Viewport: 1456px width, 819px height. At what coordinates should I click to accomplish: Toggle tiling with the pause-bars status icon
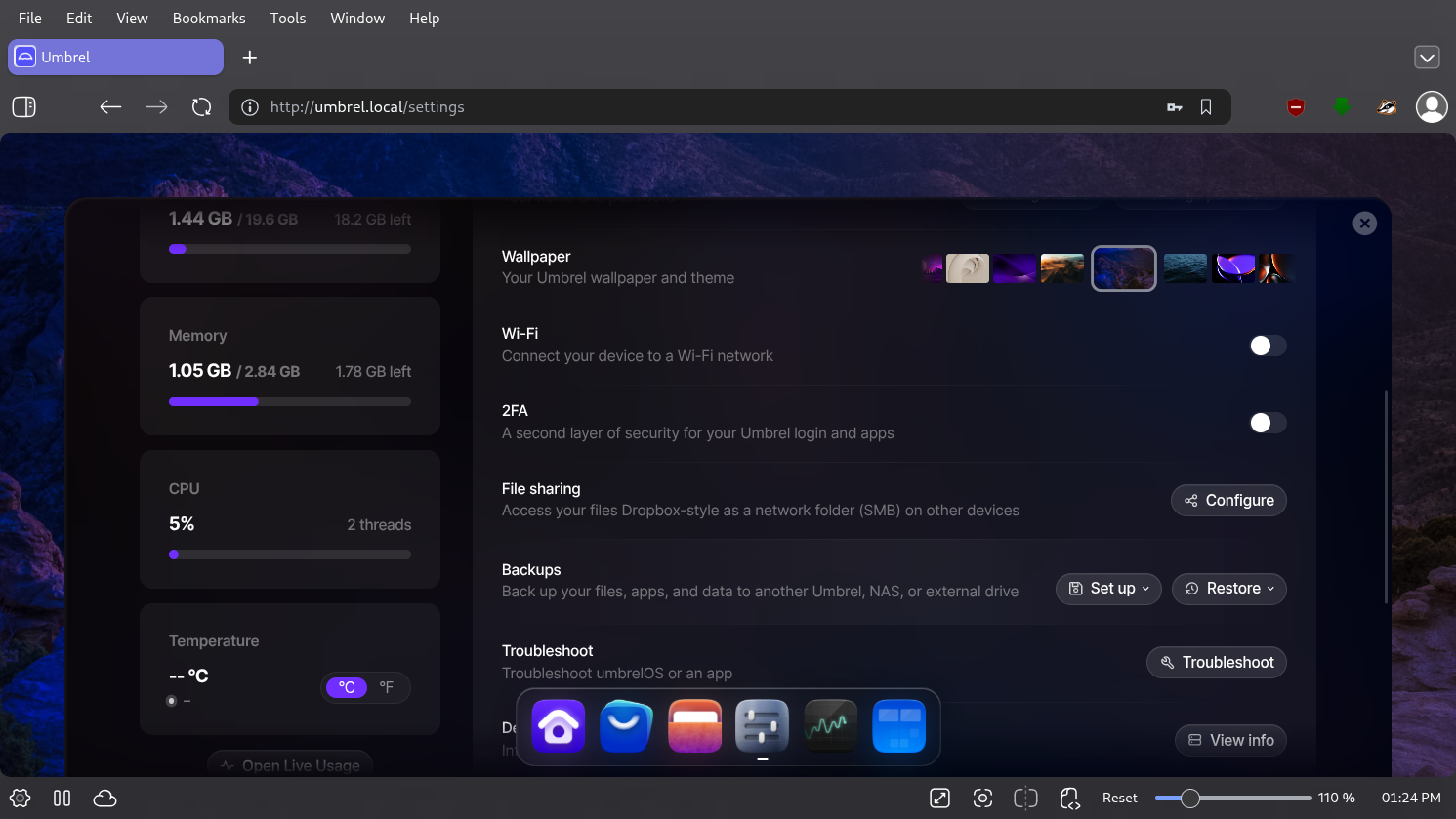coord(62,798)
